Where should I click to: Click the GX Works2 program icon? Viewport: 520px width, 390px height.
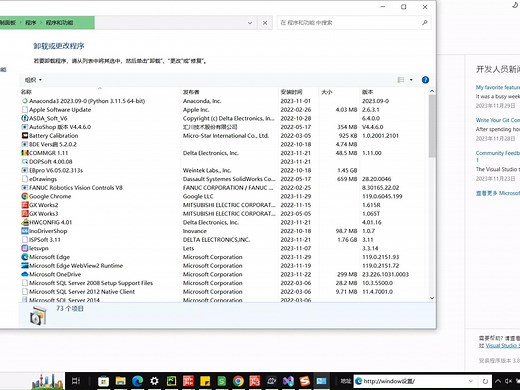25,205
